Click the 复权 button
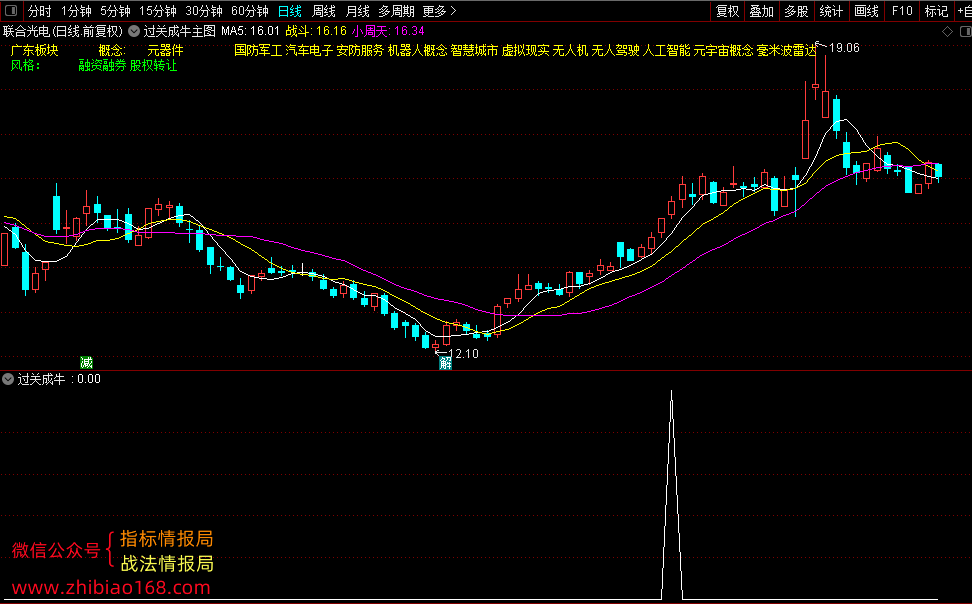972x604 pixels. tap(728, 11)
